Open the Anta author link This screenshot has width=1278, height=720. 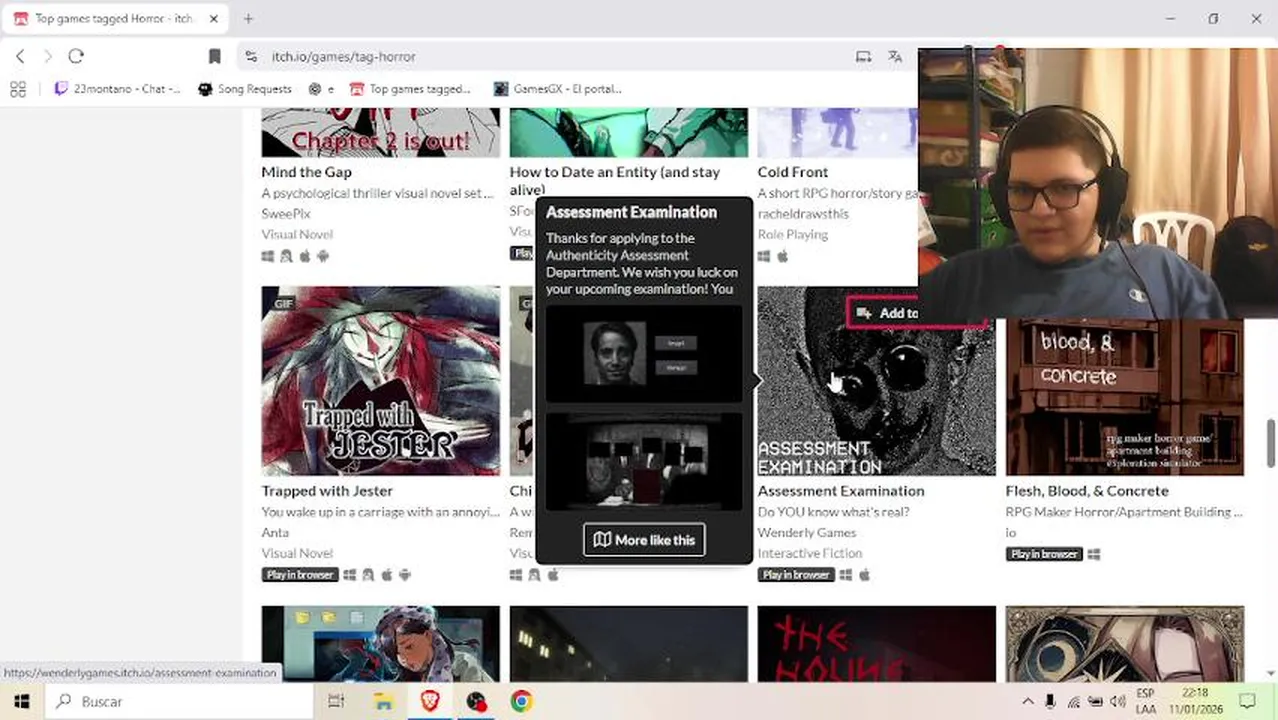click(275, 532)
